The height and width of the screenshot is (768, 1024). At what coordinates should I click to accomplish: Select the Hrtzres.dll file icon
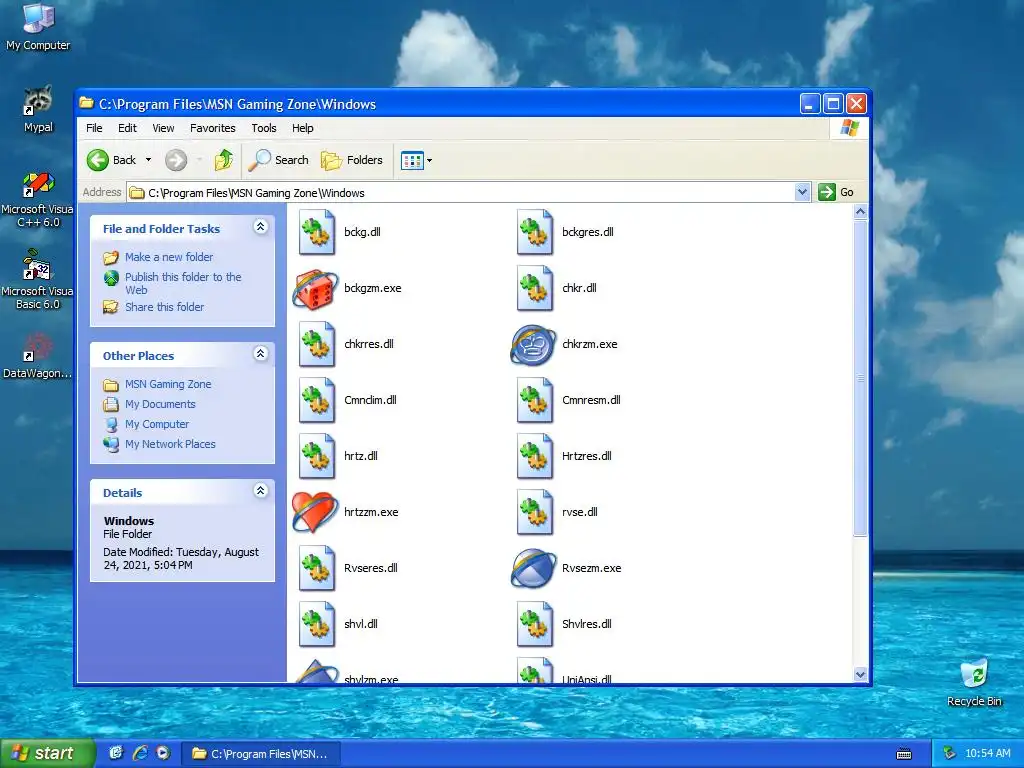[x=535, y=456]
